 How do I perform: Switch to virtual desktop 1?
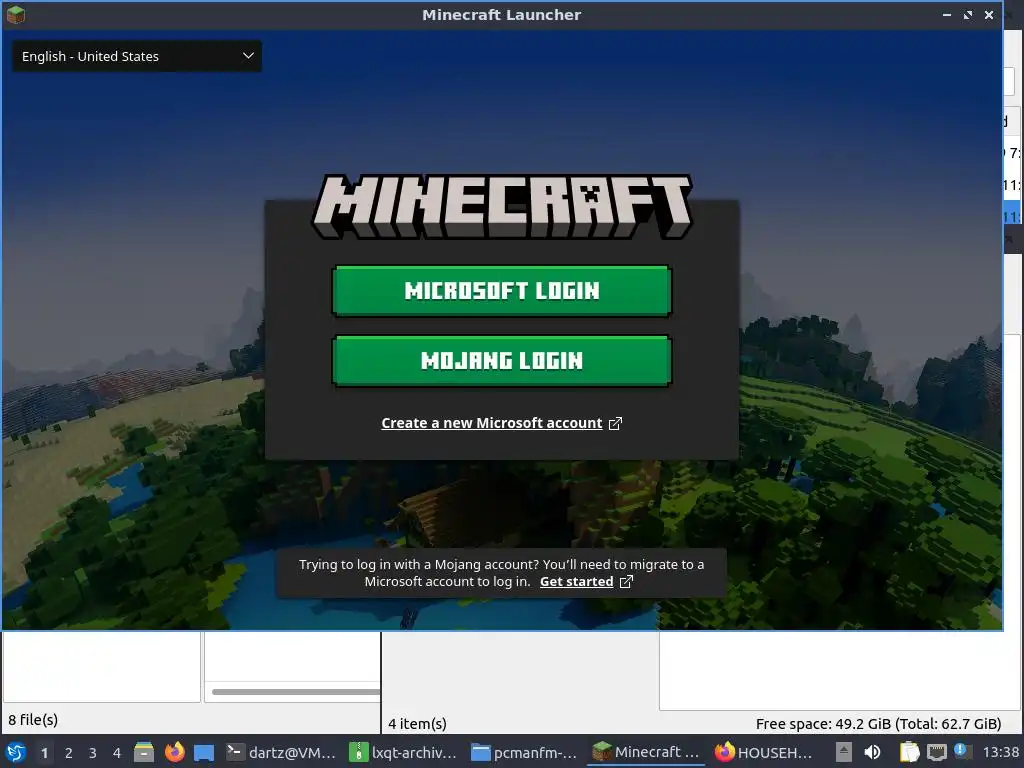tap(44, 753)
